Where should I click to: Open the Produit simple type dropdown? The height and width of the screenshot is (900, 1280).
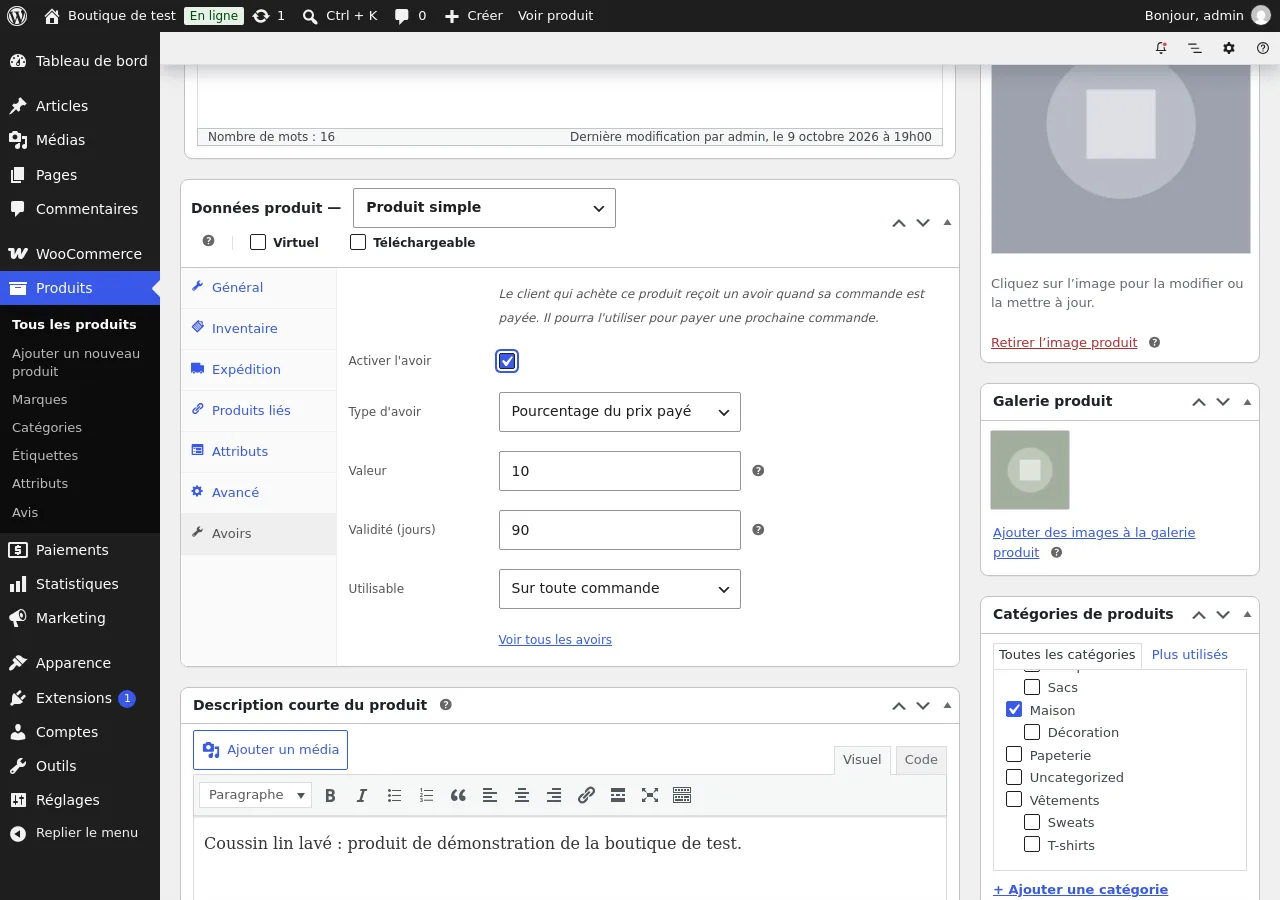tap(484, 208)
